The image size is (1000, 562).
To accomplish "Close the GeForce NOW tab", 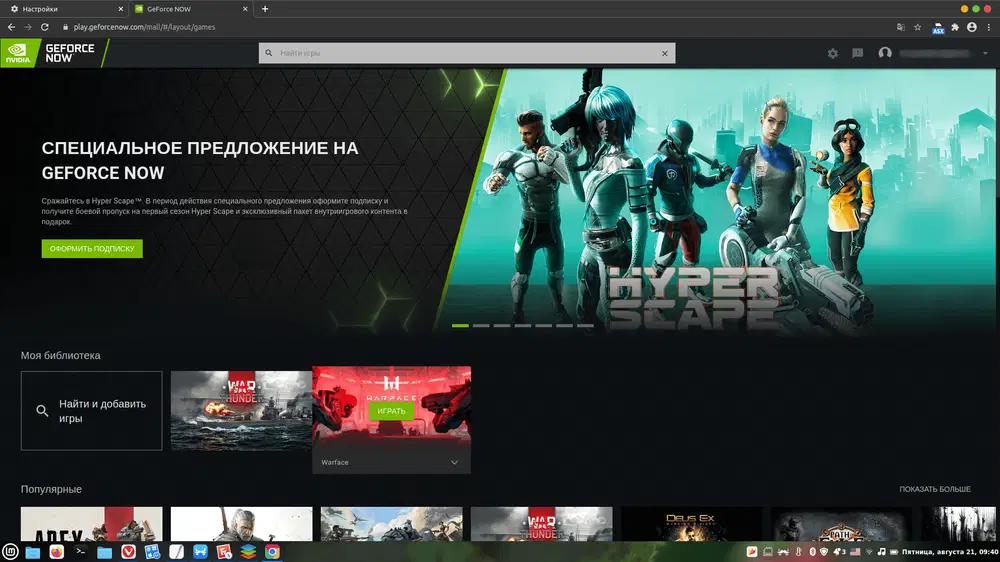I will 245,9.
